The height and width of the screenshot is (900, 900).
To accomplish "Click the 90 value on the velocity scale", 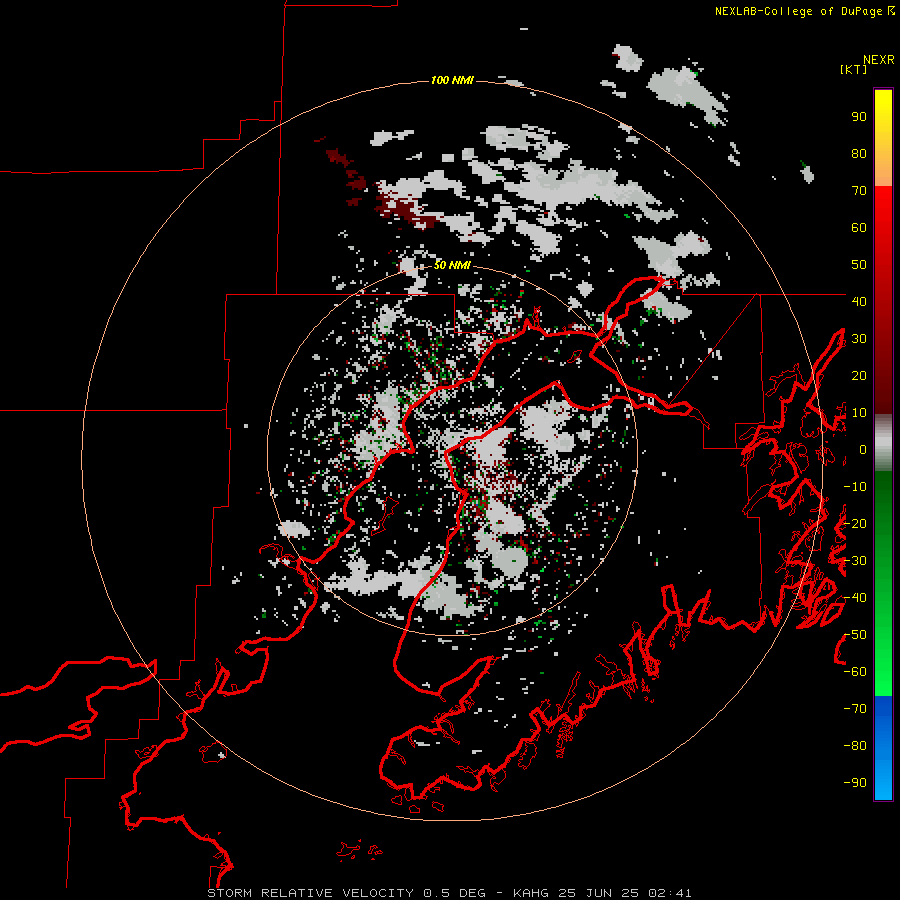I will 859,117.
